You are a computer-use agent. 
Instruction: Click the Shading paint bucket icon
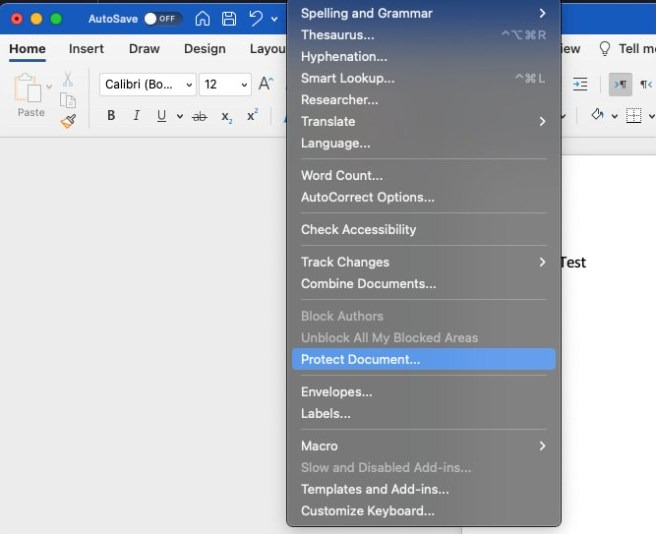point(597,114)
